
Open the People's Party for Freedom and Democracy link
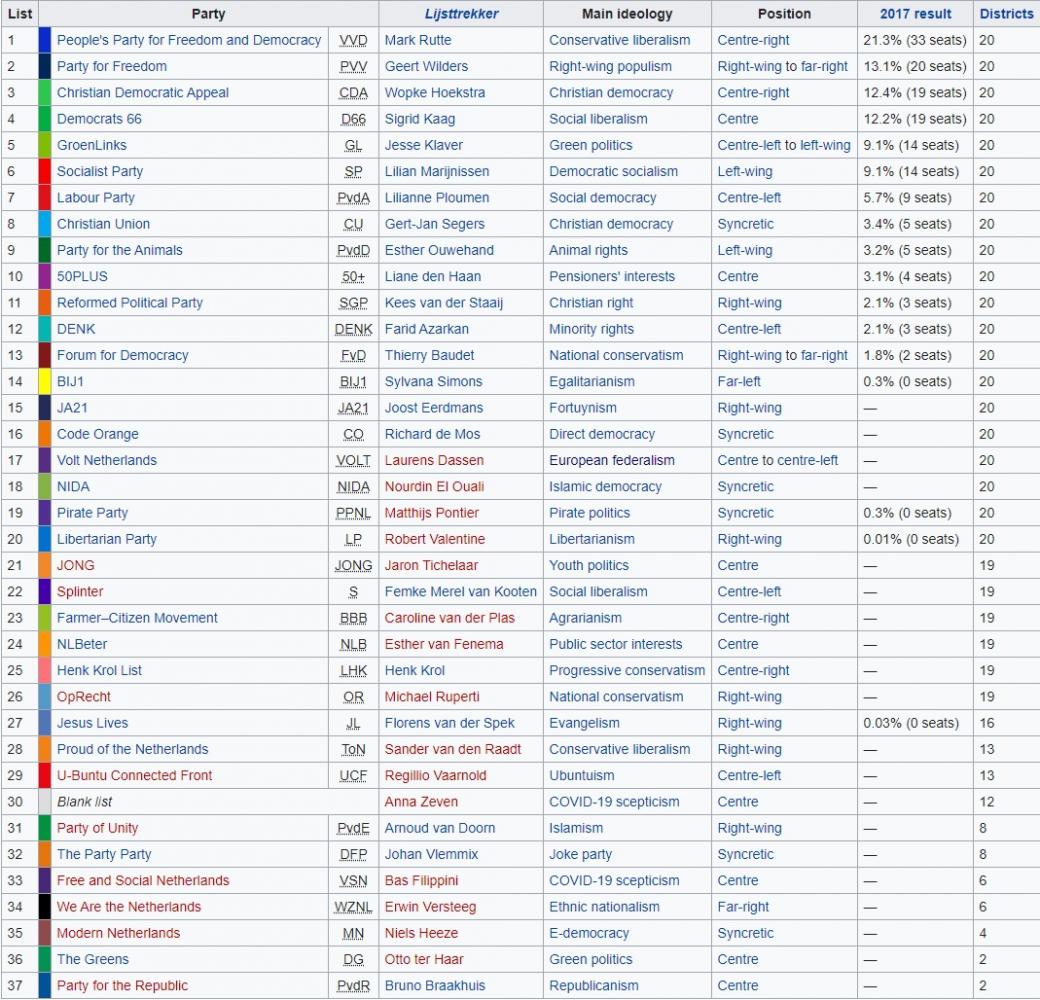189,41
